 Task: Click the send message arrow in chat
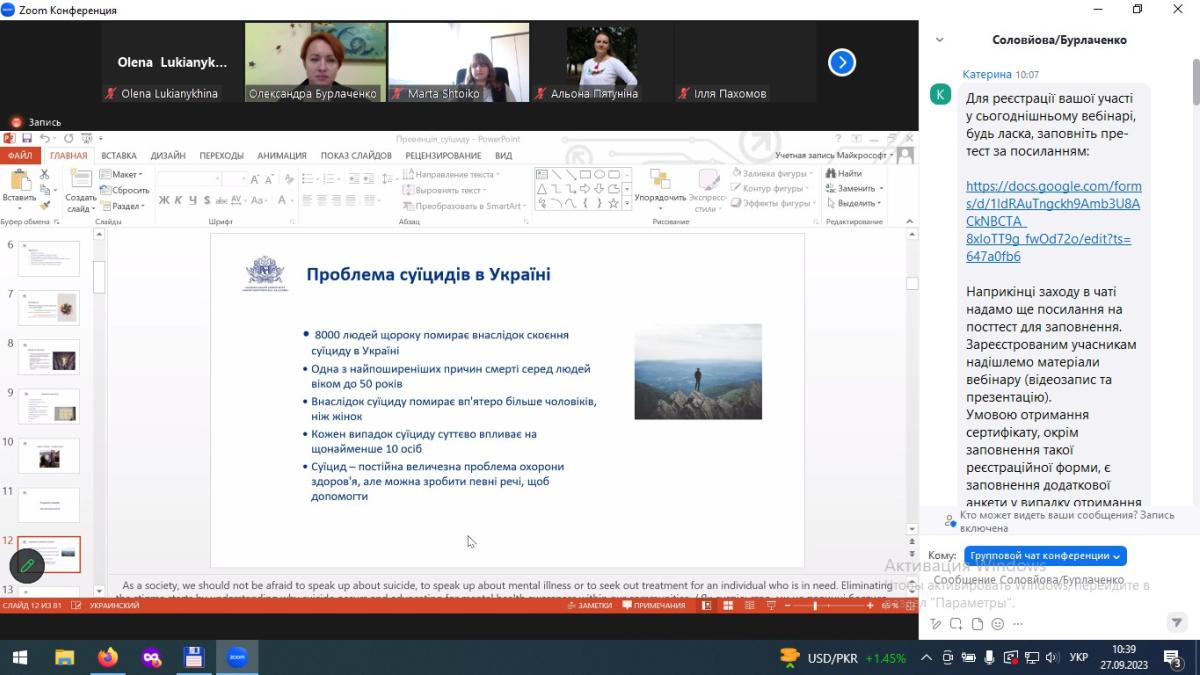pos(1176,623)
